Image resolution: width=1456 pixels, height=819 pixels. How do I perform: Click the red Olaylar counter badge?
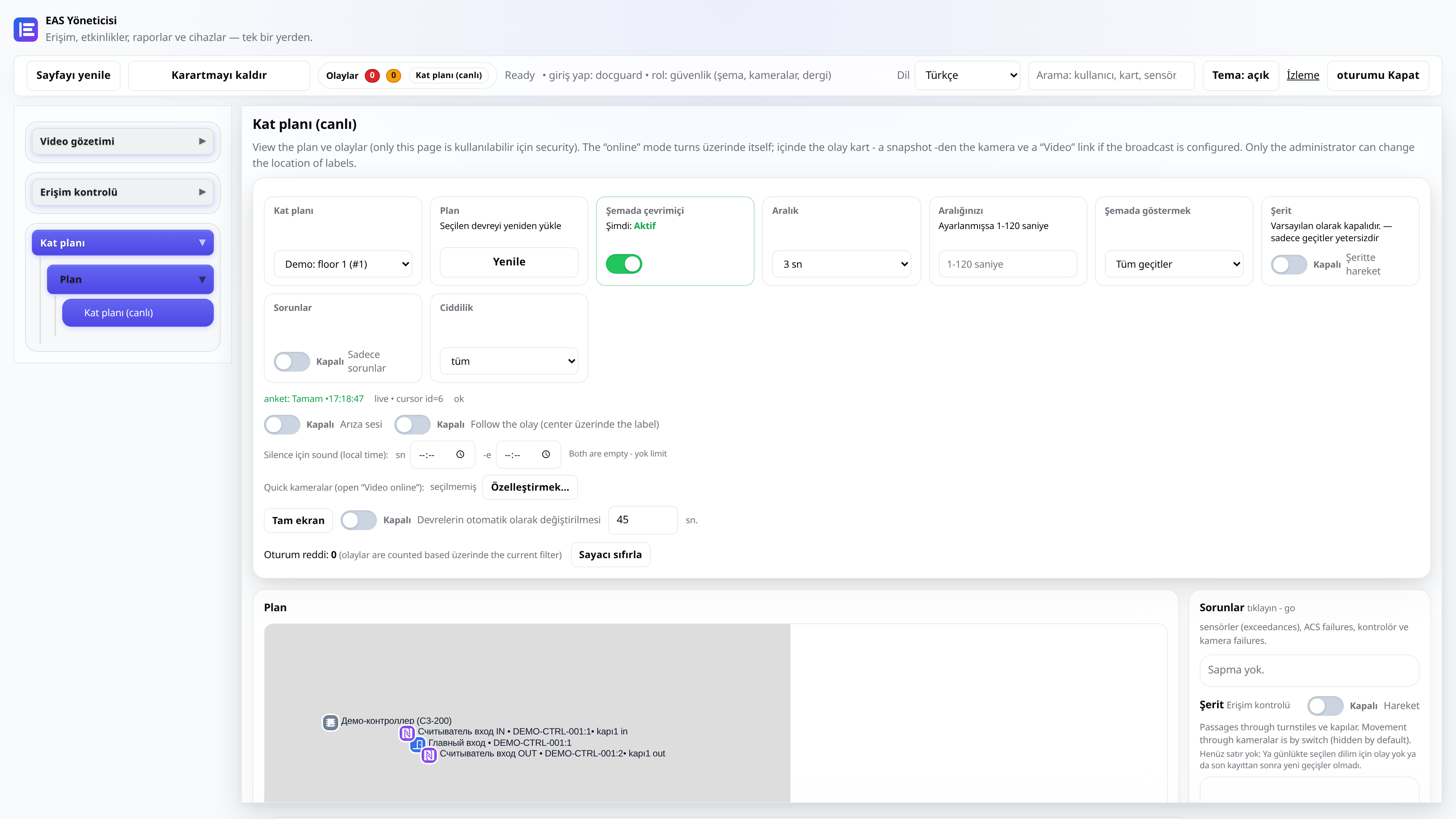click(x=372, y=75)
